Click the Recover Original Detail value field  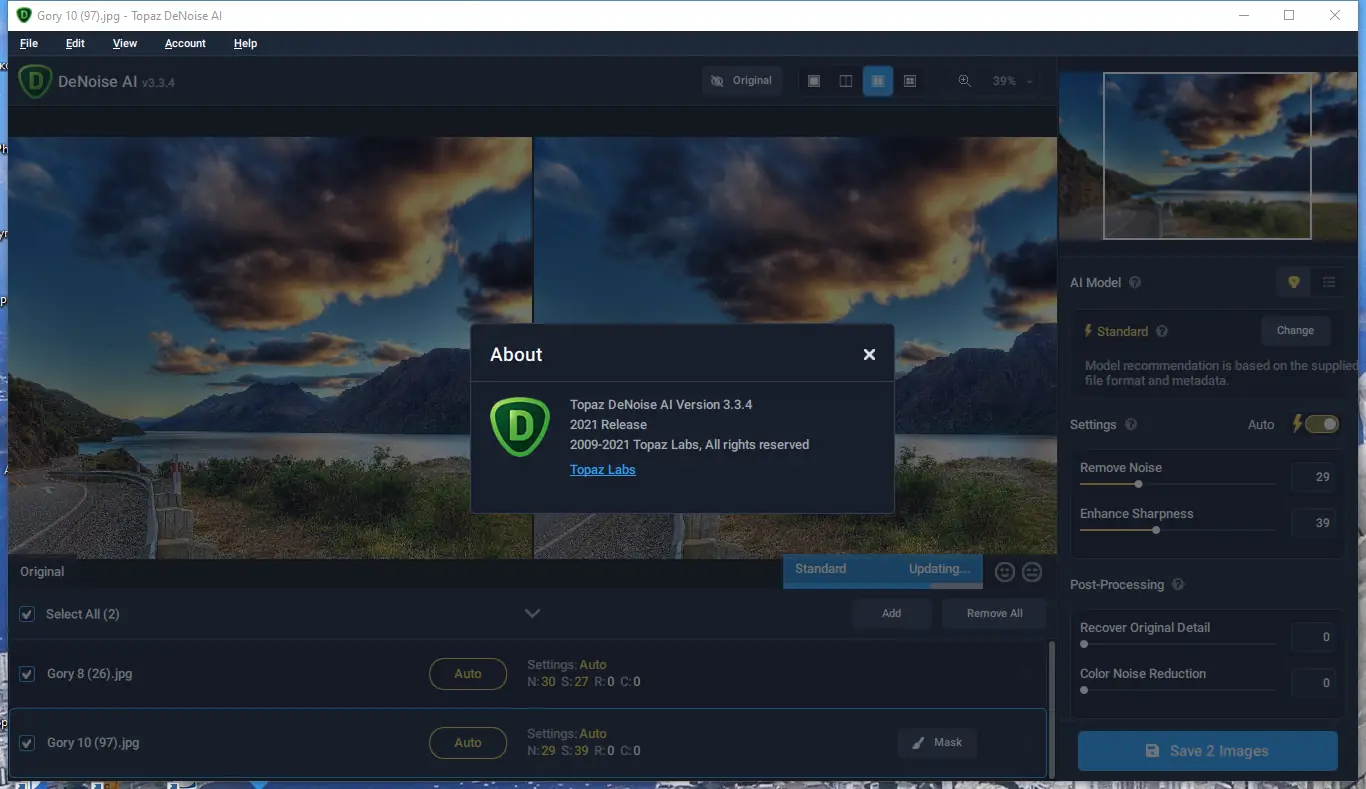point(1314,637)
